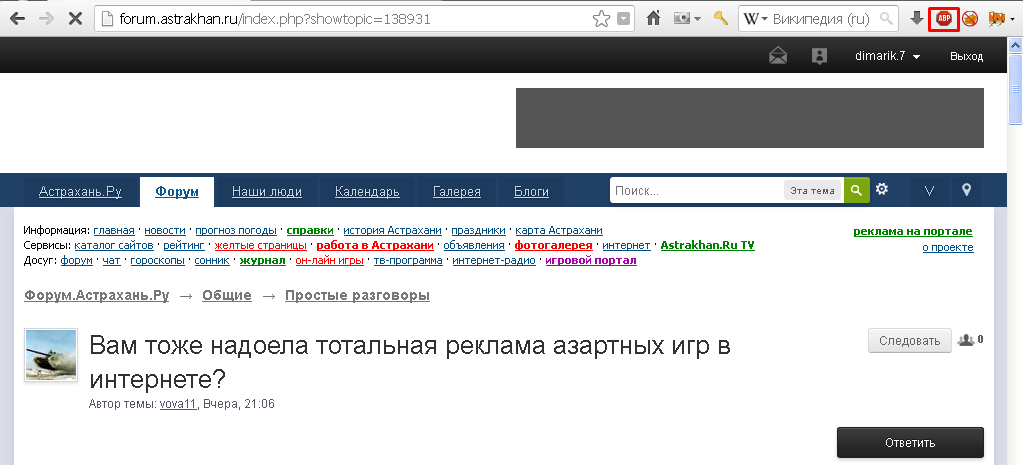Open the Календарь tab

367,192
